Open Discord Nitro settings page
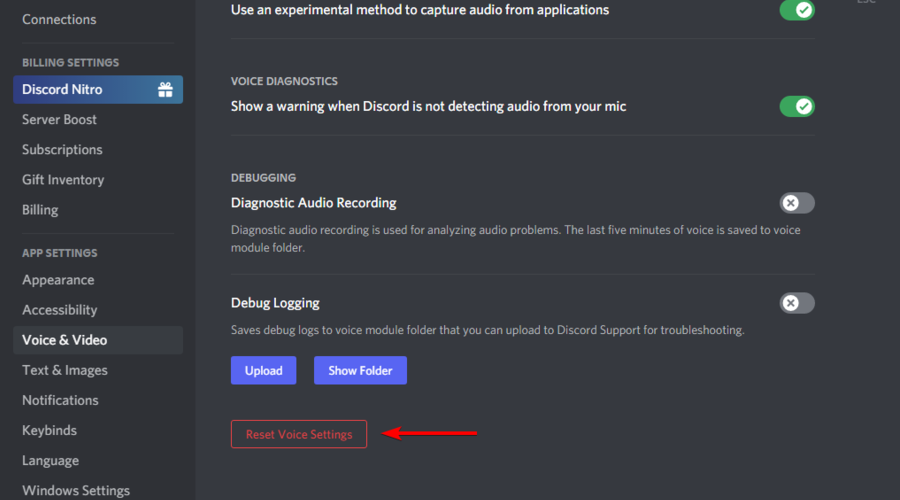Image resolution: width=900 pixels, height=500 pixels. point(98,90)
